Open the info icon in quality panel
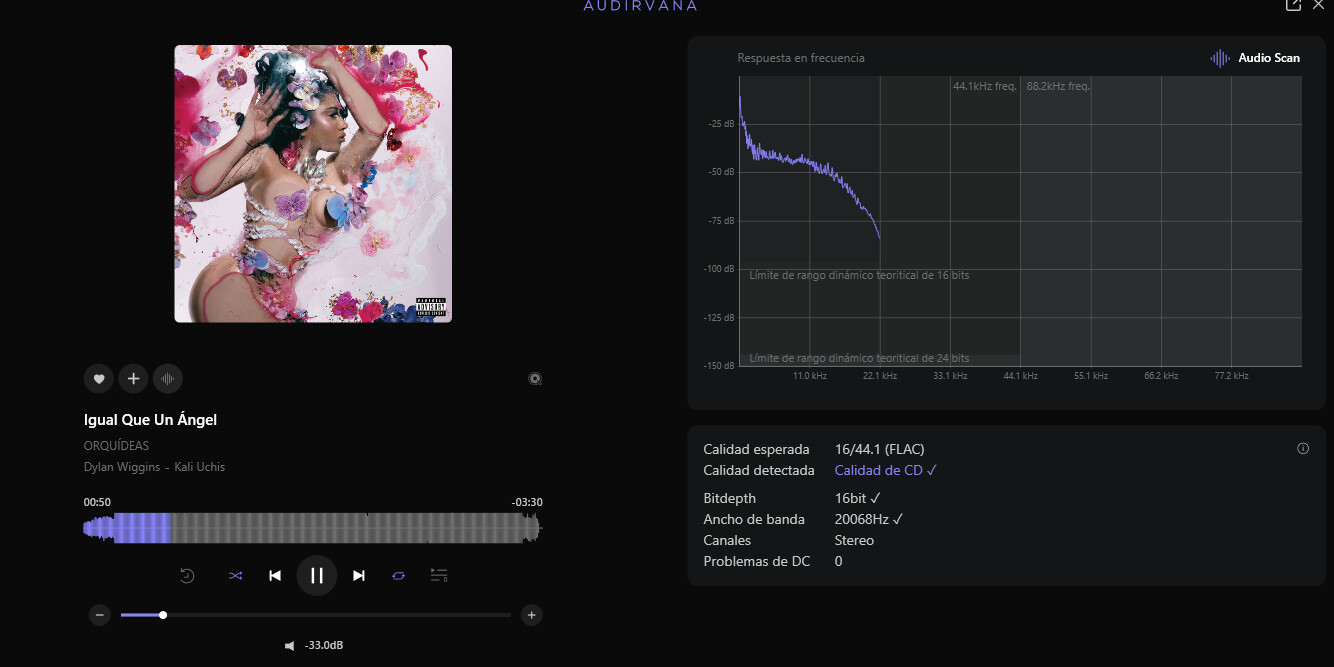Image resolution: width=1334 pixels, height=667 pixels. point(1303,449)
